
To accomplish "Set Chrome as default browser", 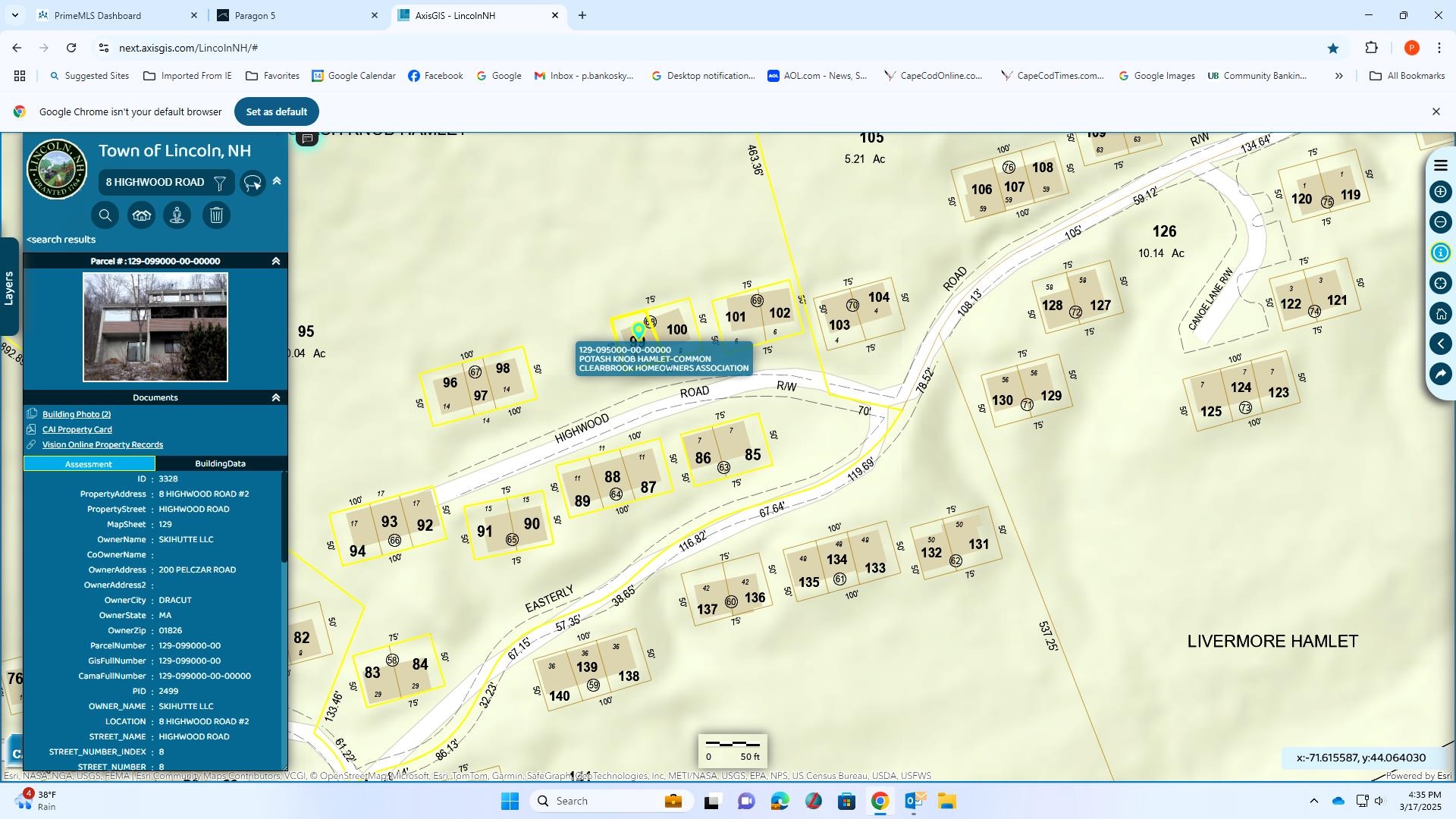I will tap(277, 111).
